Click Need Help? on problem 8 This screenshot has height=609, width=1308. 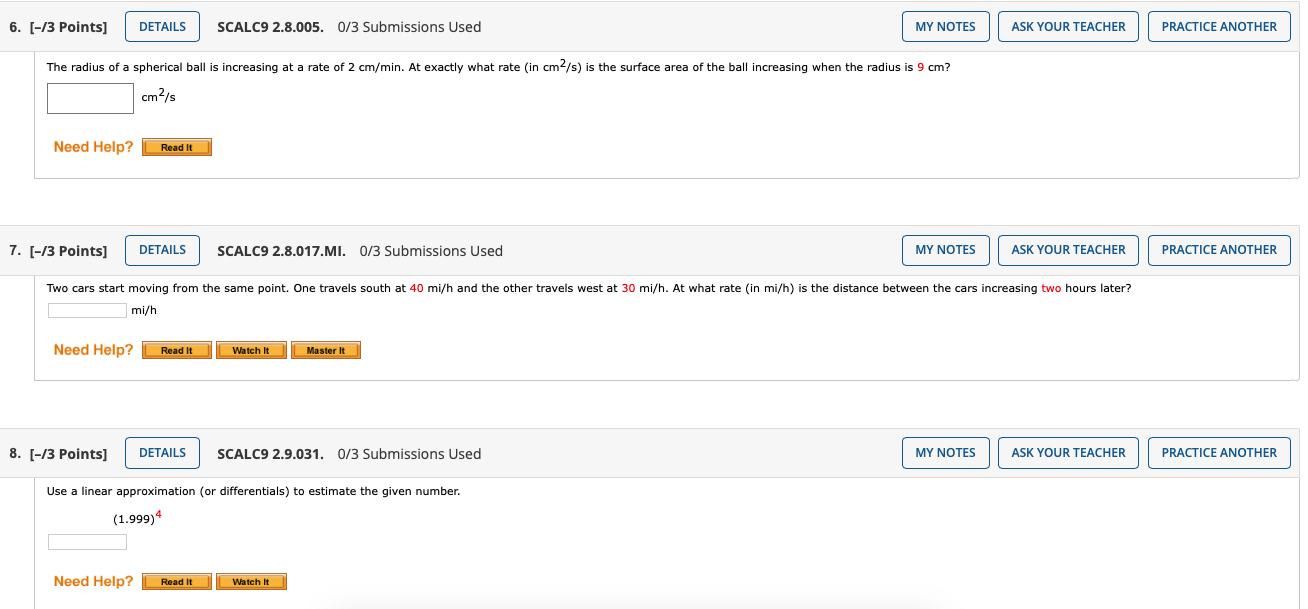[93, 580]
